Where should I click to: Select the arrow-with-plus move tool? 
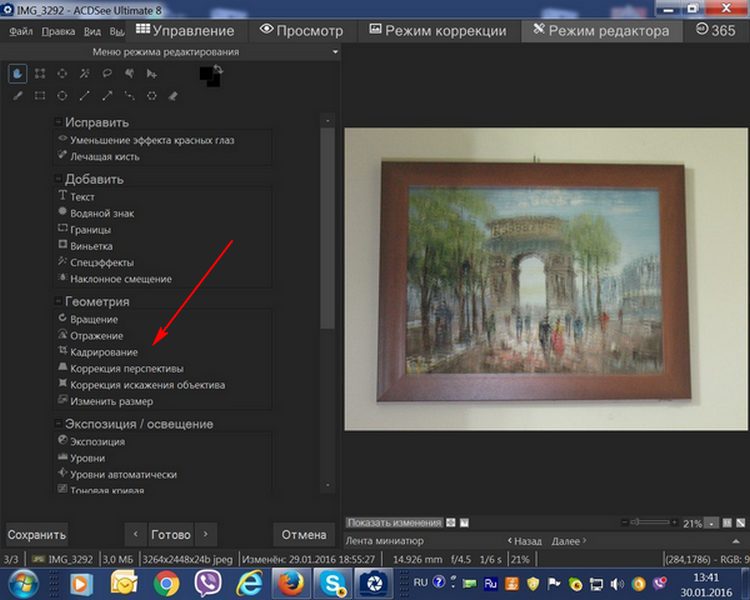(x=152, y=74)
